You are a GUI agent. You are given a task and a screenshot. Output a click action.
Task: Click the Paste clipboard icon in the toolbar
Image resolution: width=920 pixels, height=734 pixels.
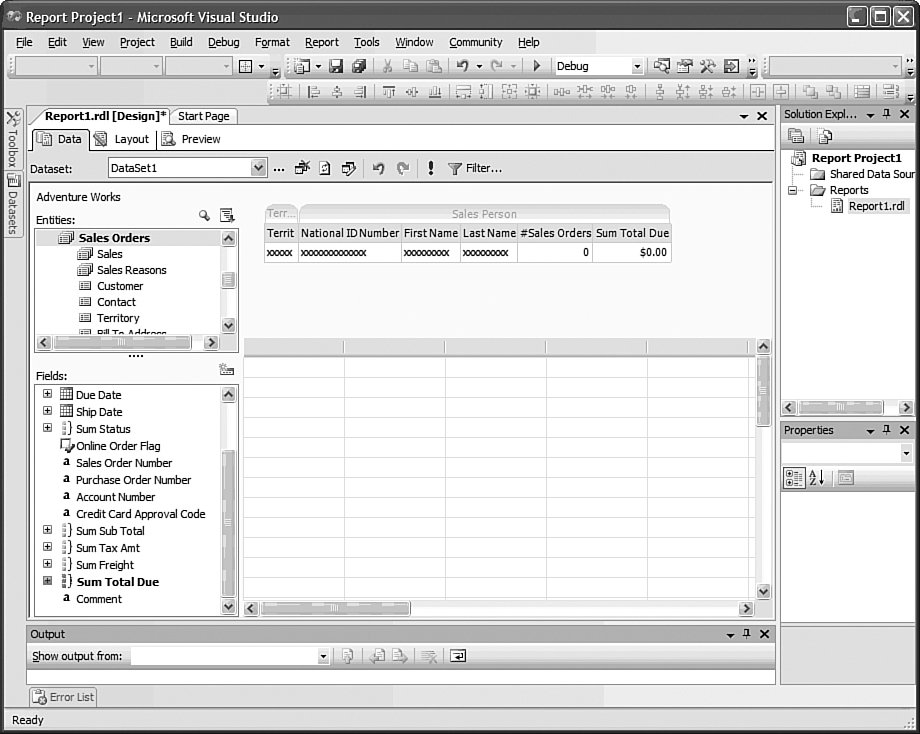pyautogui.click(x=434, y=66)
